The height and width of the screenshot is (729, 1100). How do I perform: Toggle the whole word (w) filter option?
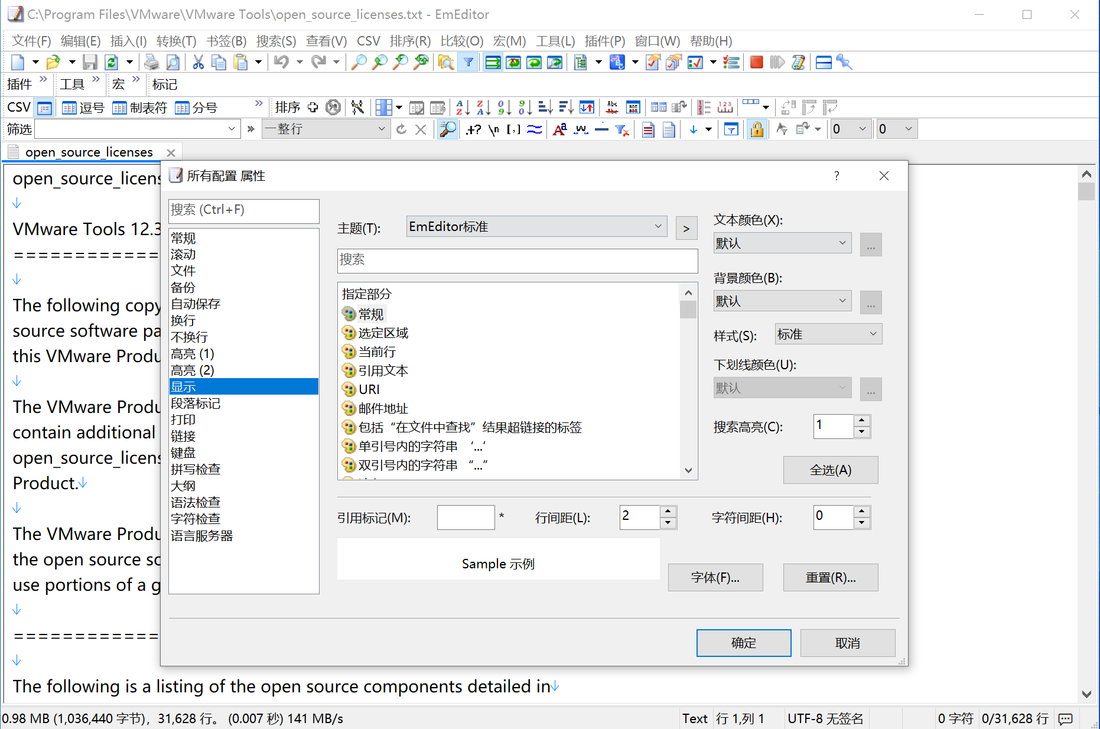tap(581, 129)
